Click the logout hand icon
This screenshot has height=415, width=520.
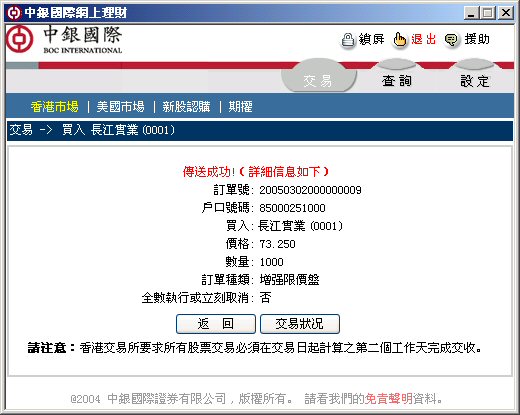[x=399, y=41]
